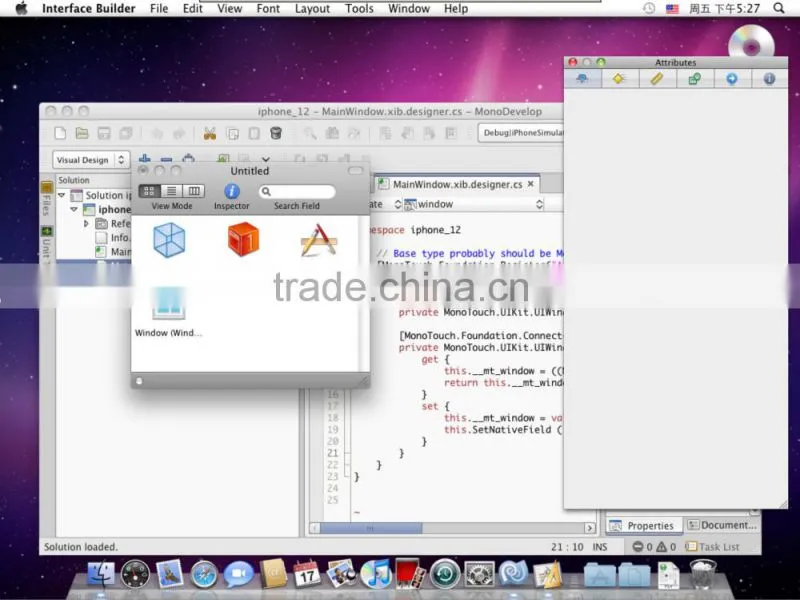Screen dimensions: 800x600
Task: Open the Properties pad tab
Action: tap(643, 526)
